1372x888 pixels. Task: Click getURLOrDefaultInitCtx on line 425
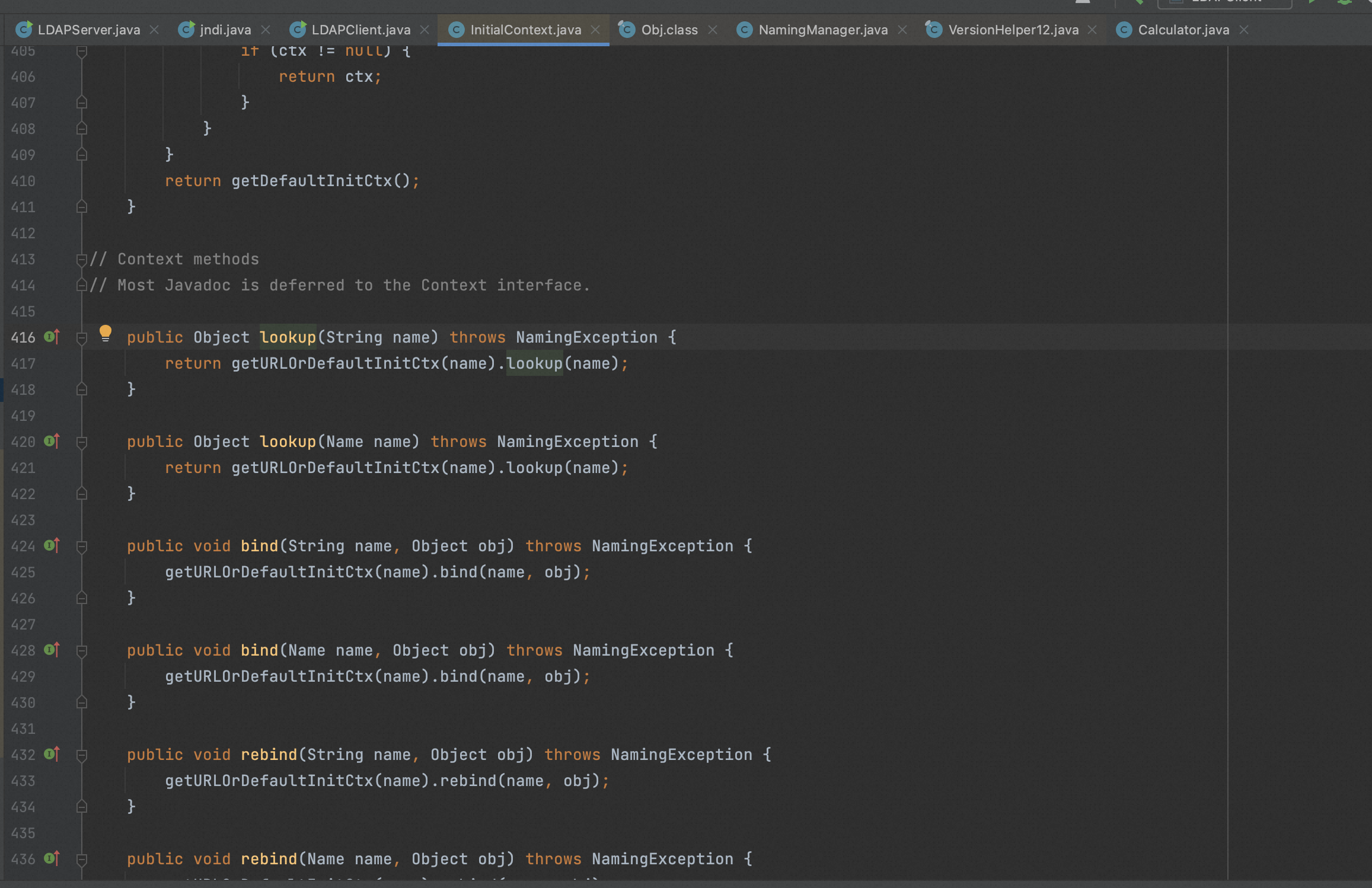(269, 572)
